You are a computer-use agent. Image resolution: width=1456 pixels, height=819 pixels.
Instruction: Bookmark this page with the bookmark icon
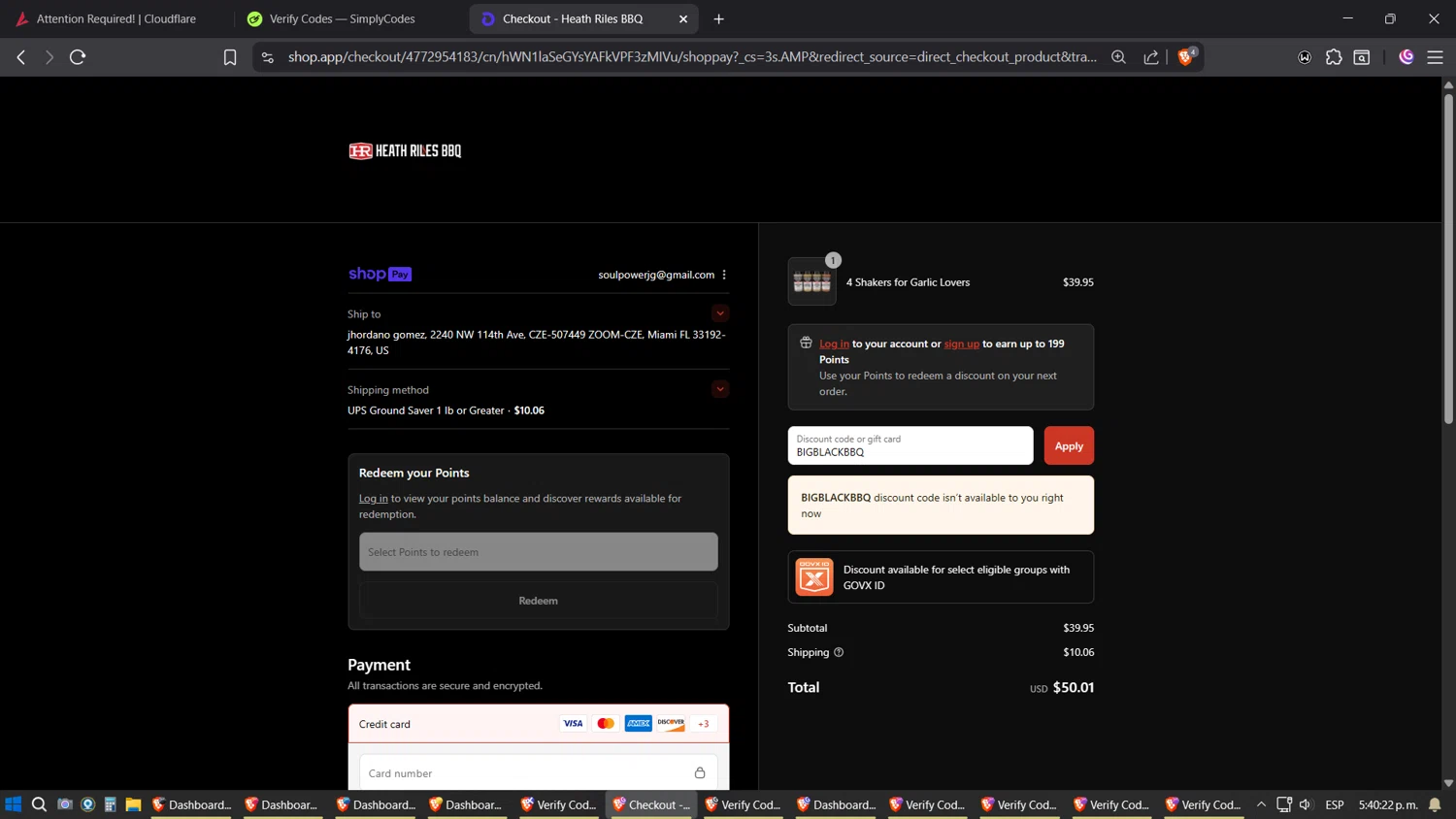pos(230,57)
